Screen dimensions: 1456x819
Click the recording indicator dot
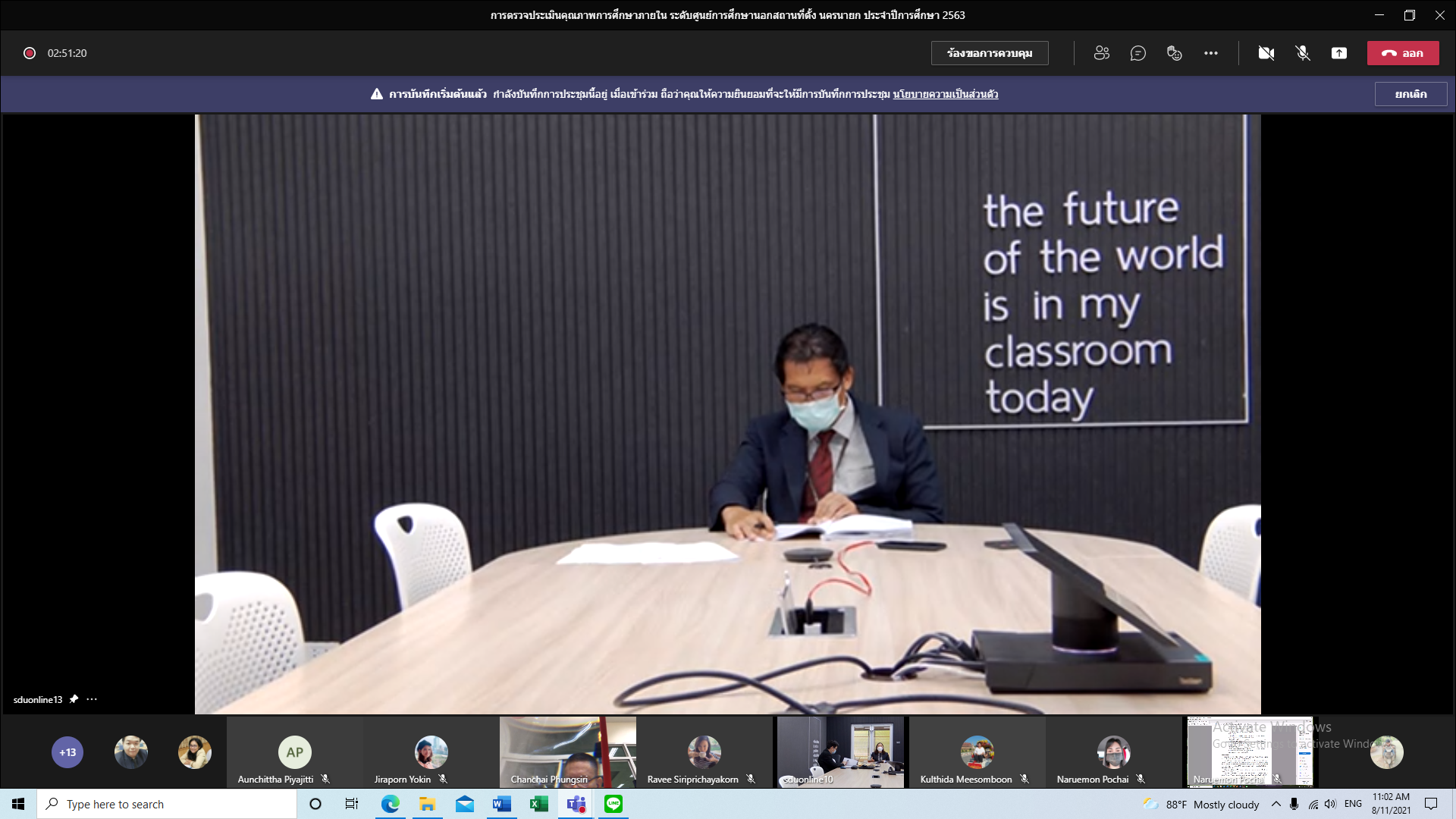(x=30, y=53)
